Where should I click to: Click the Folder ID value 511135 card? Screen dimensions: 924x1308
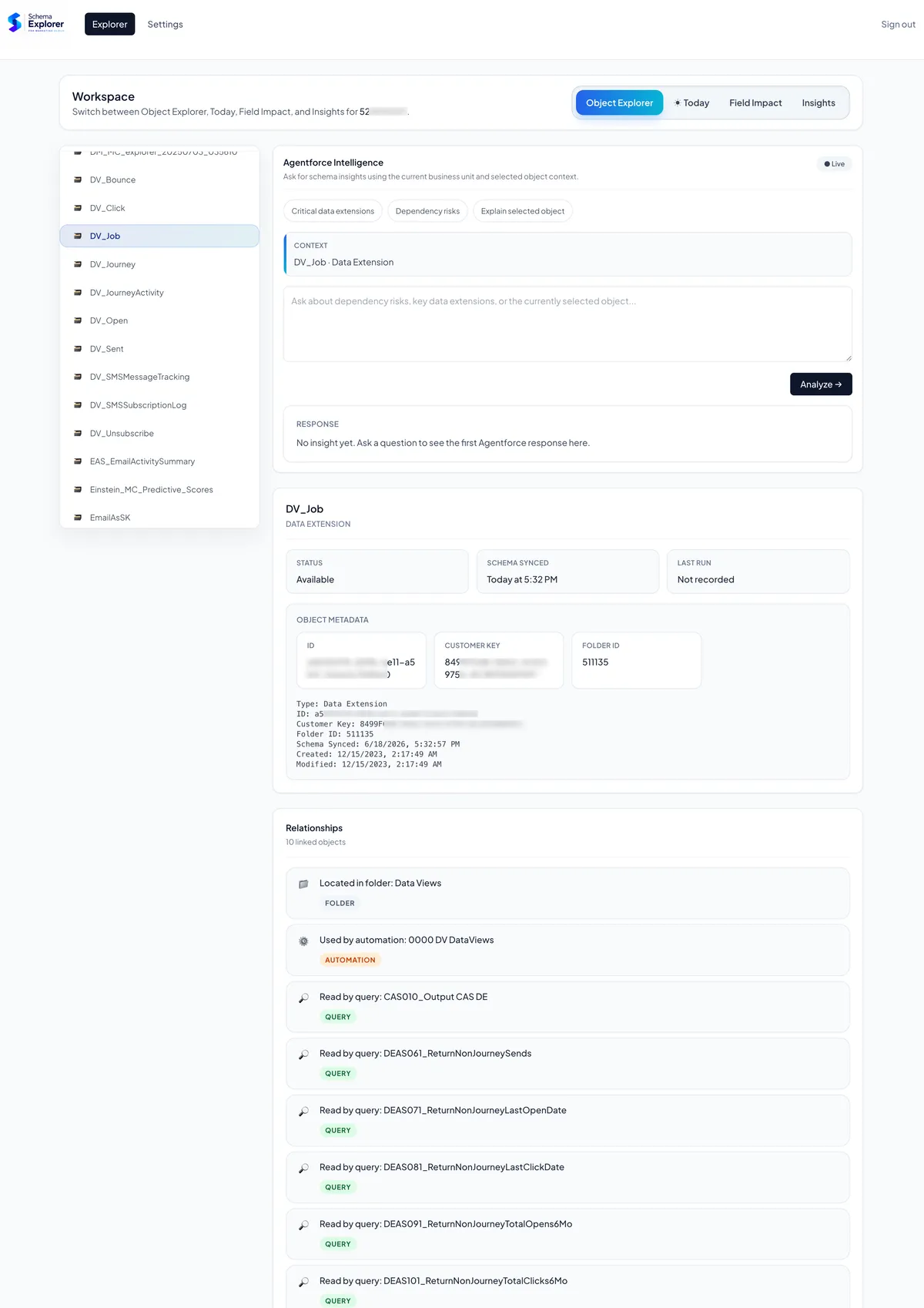[x=636, y=660]
